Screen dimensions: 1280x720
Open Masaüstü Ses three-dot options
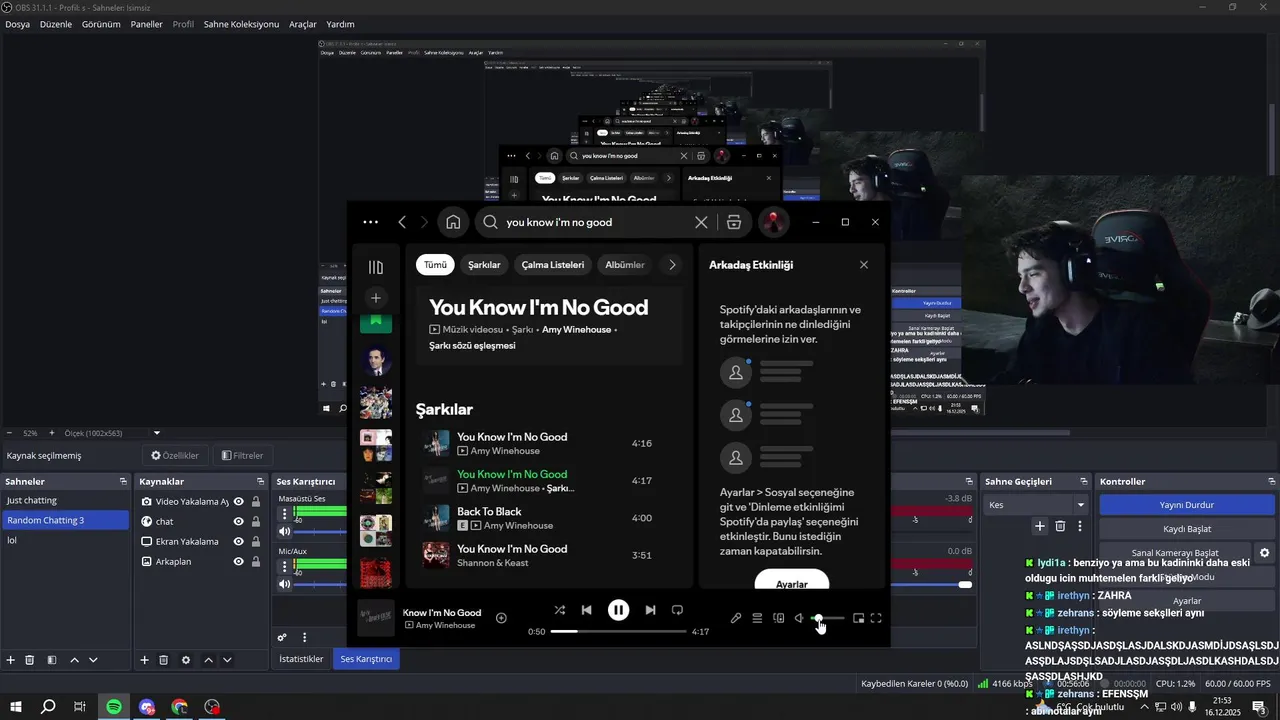point(284,514)
